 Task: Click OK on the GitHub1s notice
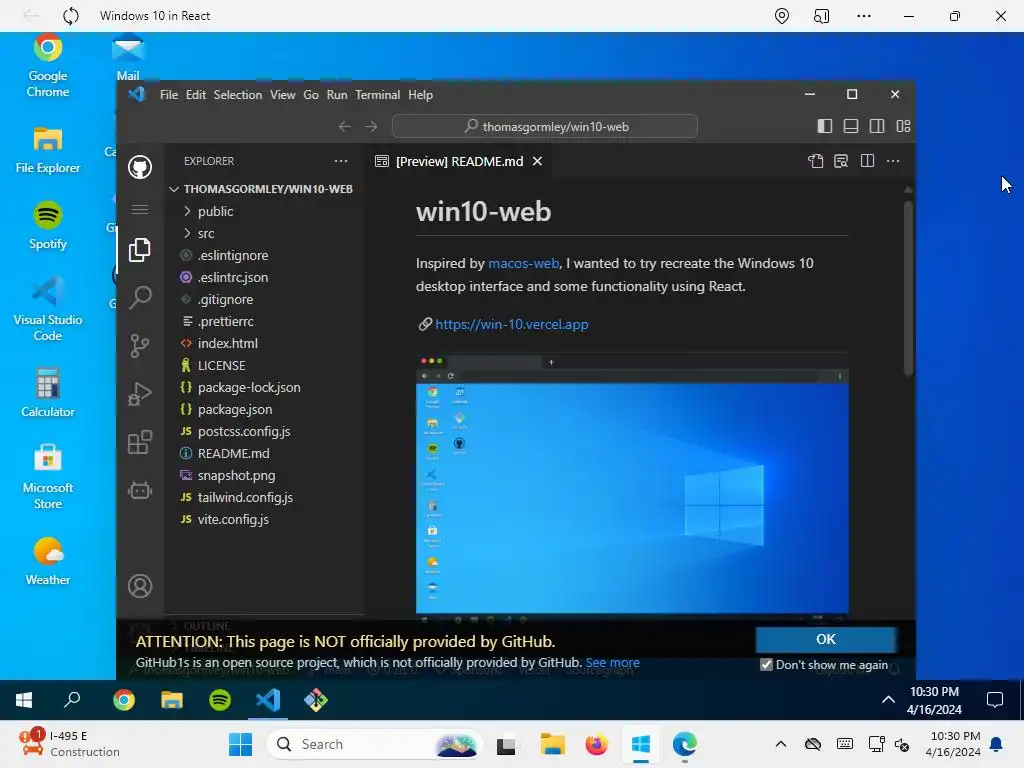[x=826, y=639]
